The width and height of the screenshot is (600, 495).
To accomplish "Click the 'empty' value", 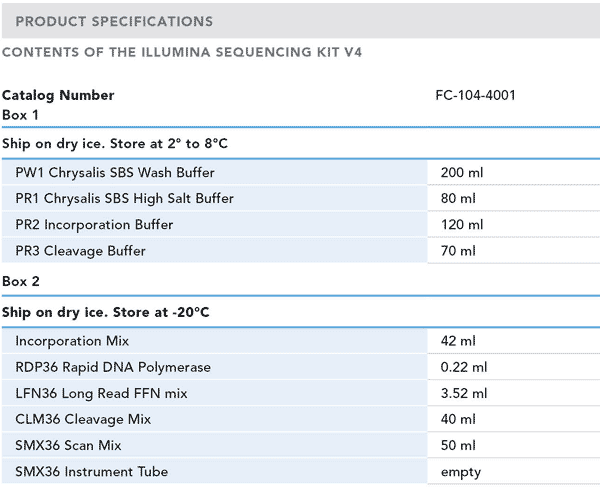I will click(461, 472).
